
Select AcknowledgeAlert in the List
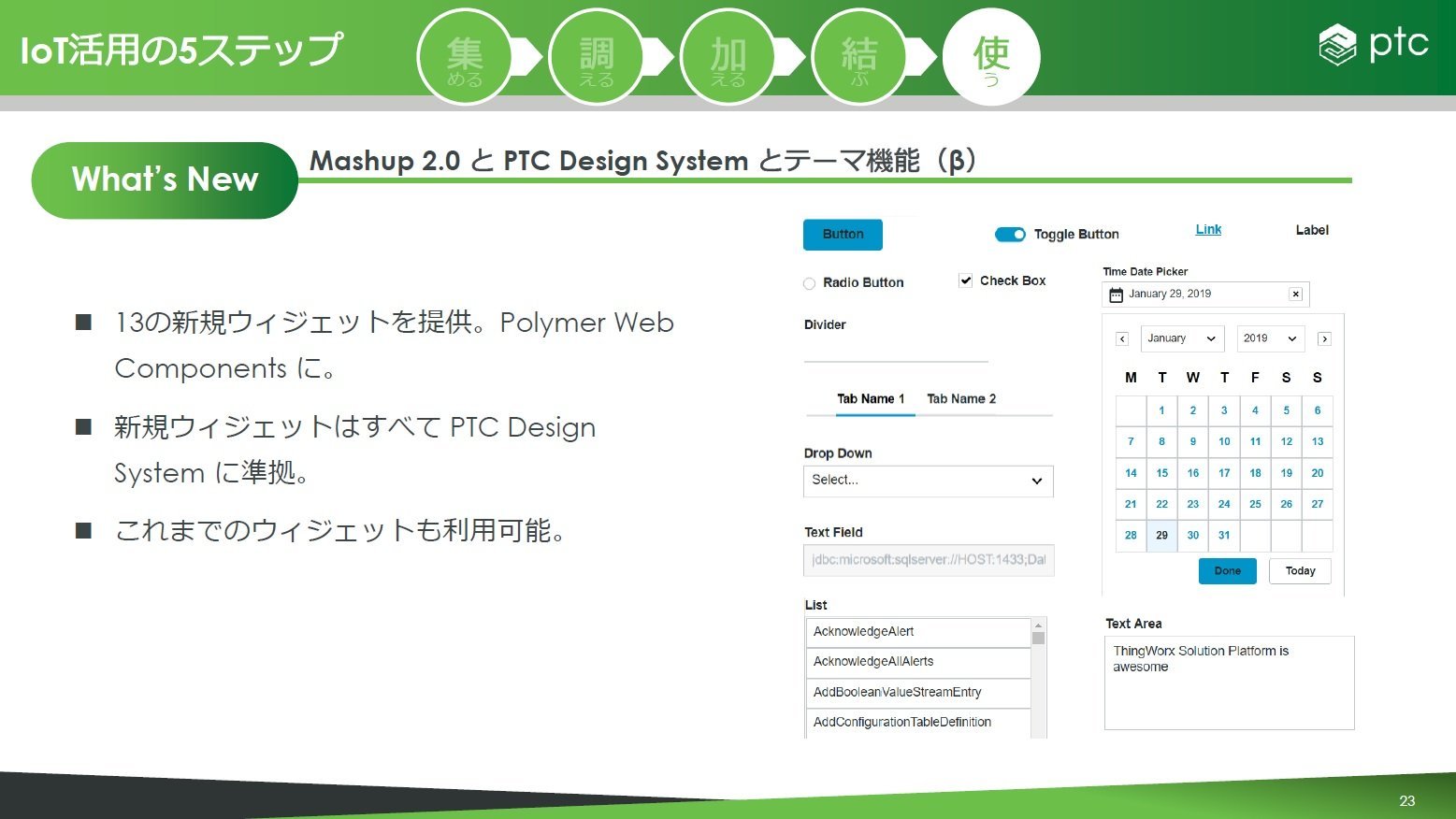pos(918,632)
